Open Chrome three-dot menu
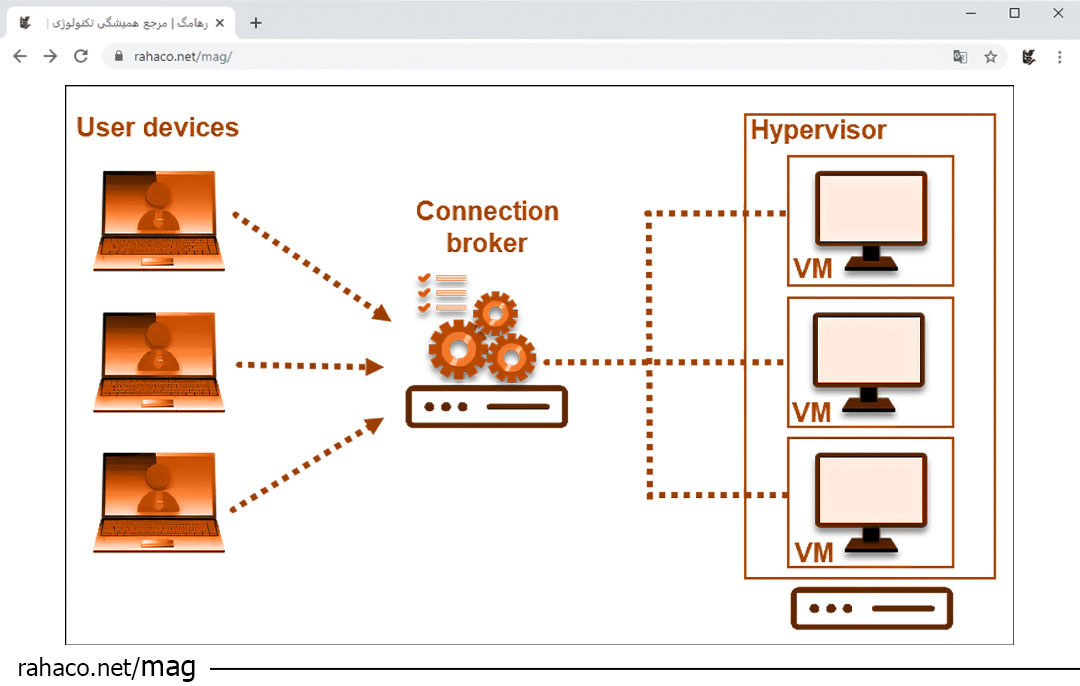Screen dimensions: 1080x686 pyautogui.click(x=1060, y=57)
